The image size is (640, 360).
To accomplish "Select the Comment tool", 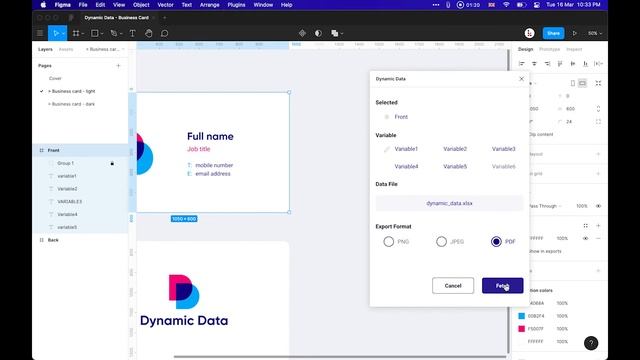I will (x=164, y=33).
